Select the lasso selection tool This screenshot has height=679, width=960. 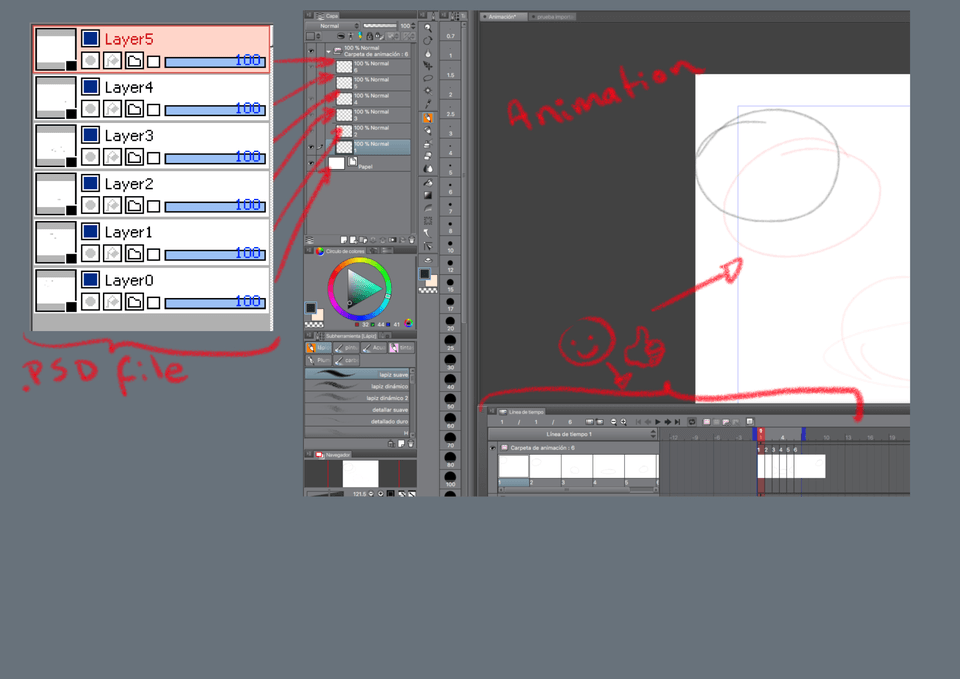428,78
